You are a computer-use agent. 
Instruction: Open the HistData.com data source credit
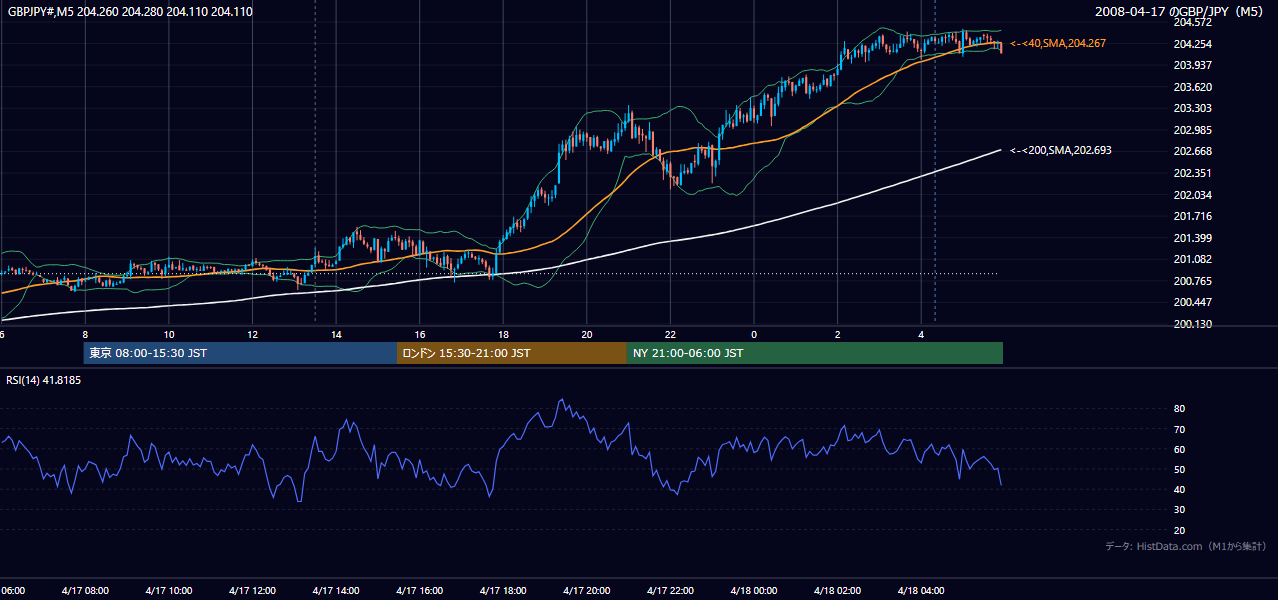click(1186, 546)
